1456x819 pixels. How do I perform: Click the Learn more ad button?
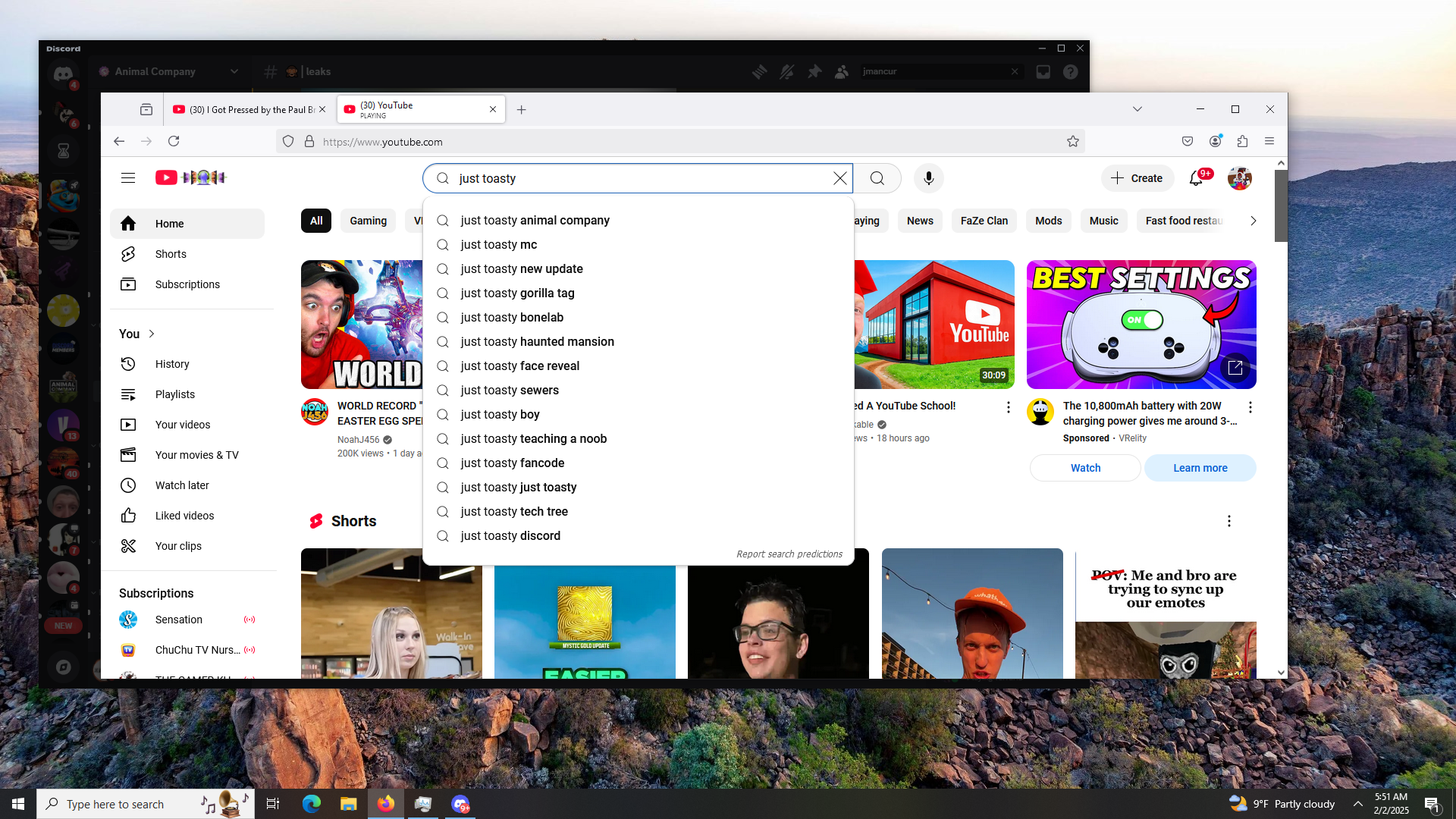(x=1200, y=468)
